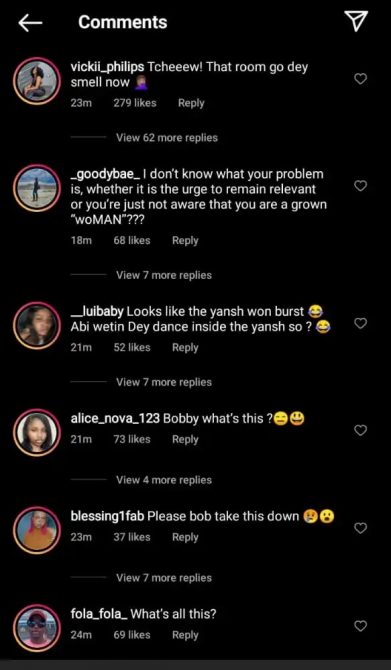Like vickii_philips' comment with the heart
Viewport: 391px width, 670px height.
(x=361, y=79)
